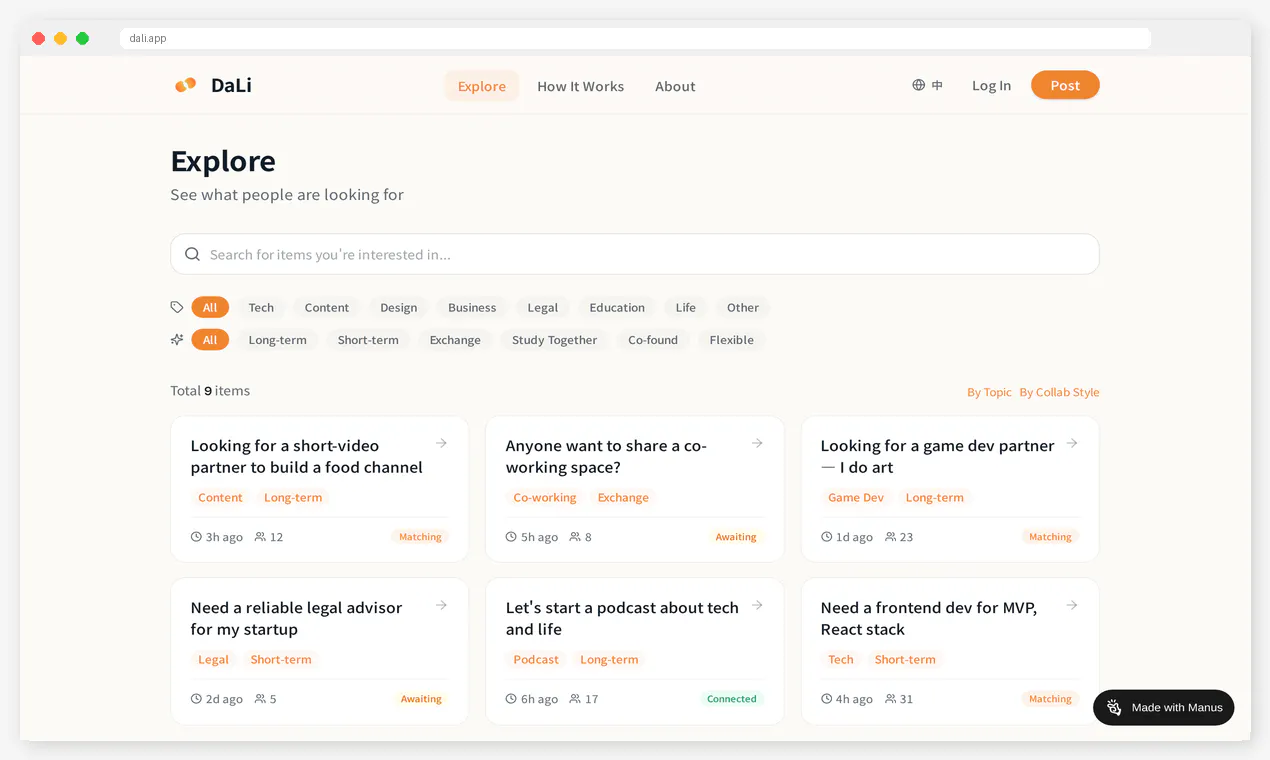
Task: Click the DaLi brand name text
Action: pos(231,85)
